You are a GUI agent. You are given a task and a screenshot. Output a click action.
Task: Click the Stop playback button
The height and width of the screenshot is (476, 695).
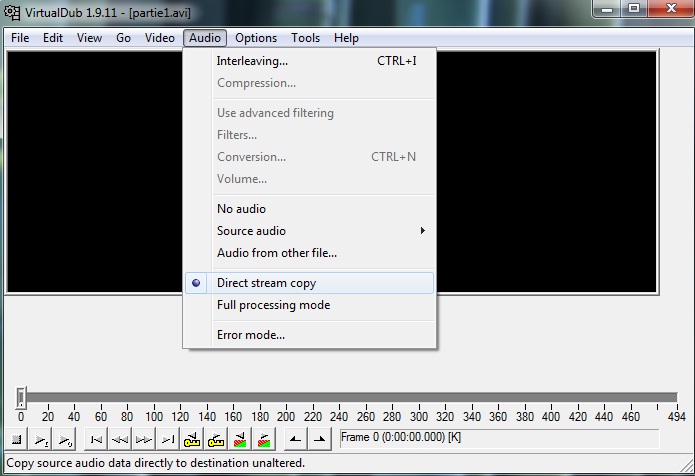click(16, 439)
